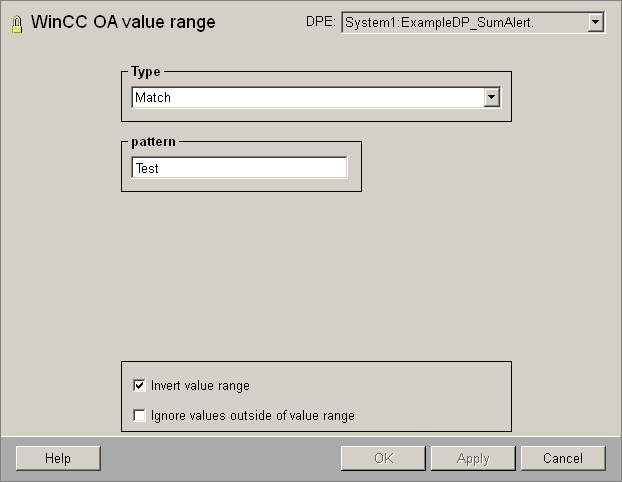Click the Apply button
This screenshot has height=482, width=622.
click(x=472, y=458)
